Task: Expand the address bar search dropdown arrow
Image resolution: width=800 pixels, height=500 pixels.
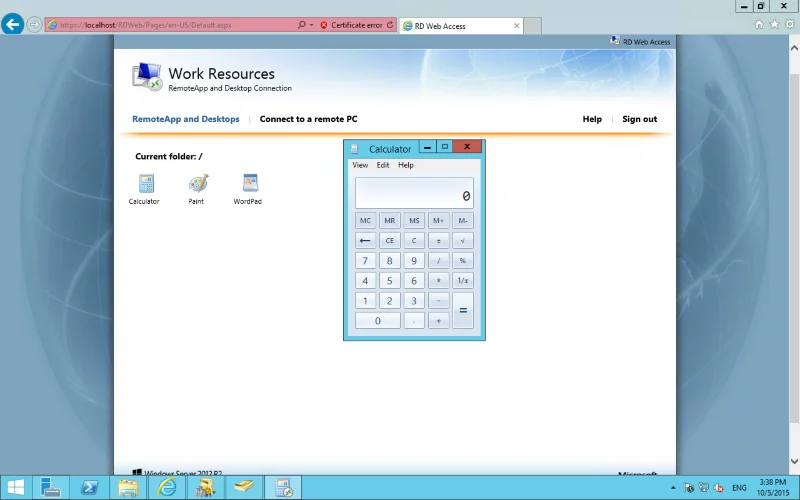Action: coord(311,25)
